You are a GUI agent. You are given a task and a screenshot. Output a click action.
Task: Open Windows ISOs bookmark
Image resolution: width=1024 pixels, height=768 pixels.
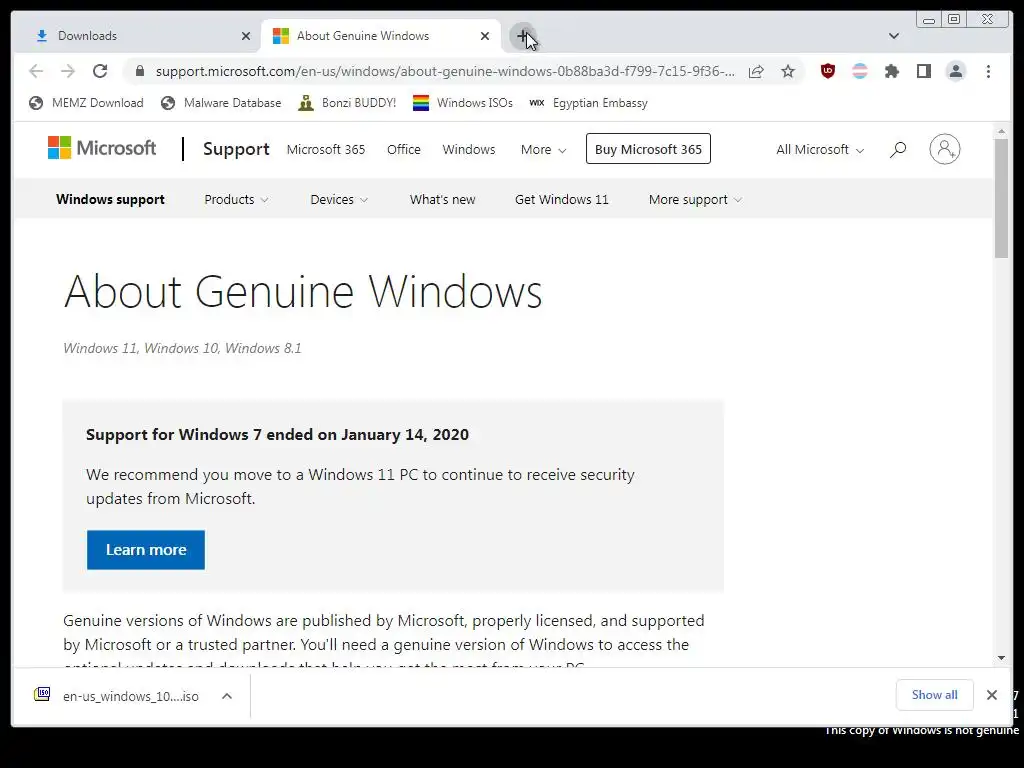(x=463, y=103)
